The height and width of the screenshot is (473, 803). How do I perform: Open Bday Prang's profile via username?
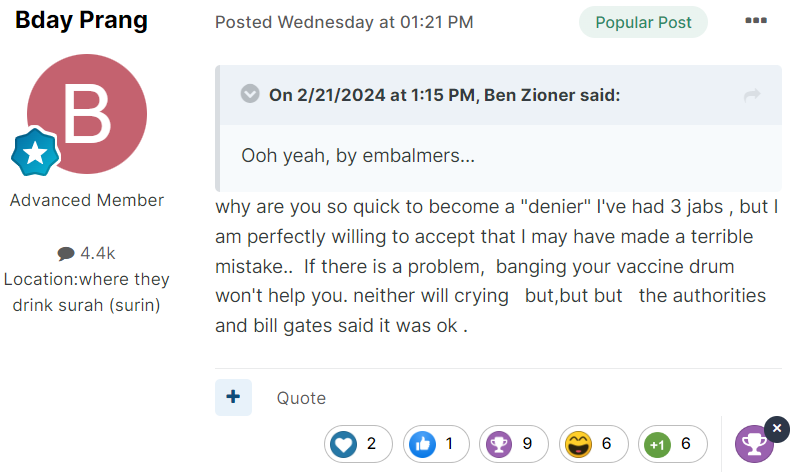point(81,20)
